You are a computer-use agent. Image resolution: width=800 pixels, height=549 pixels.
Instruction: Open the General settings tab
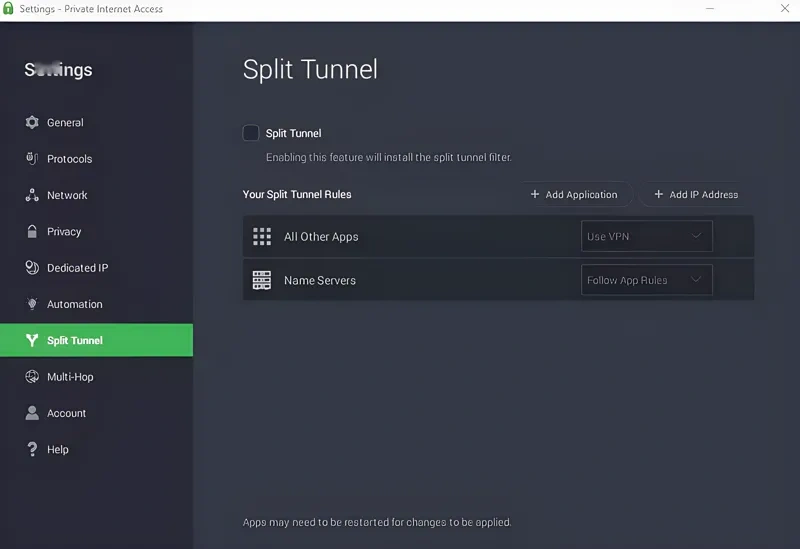click(x=65, y=122)
